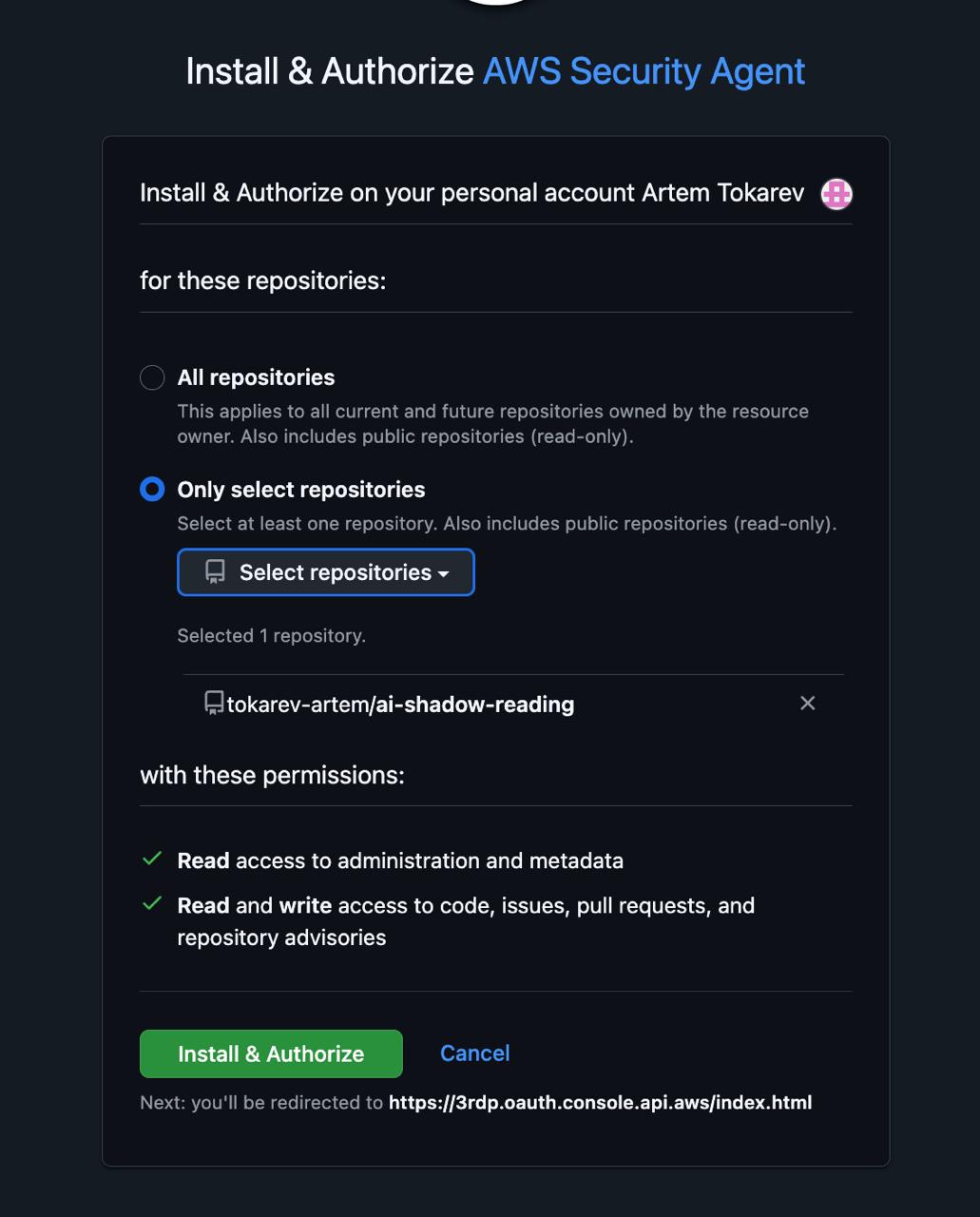Click the All repositories label text
This screenshot has width=980, height=1217.
pyautogui.click(x=256, y=377)
